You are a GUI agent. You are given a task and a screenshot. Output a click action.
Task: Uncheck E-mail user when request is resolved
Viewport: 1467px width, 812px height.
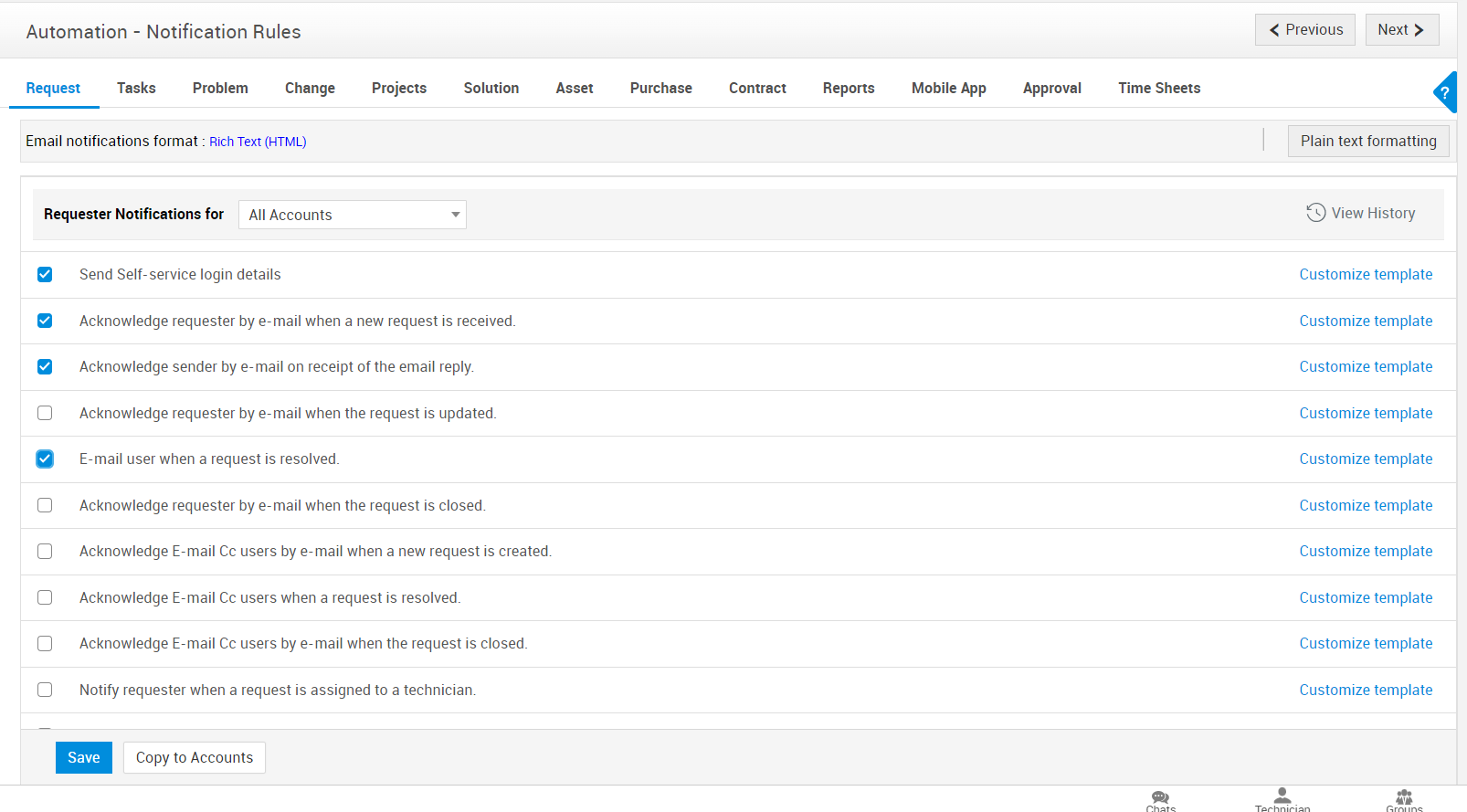coord(45,459)
